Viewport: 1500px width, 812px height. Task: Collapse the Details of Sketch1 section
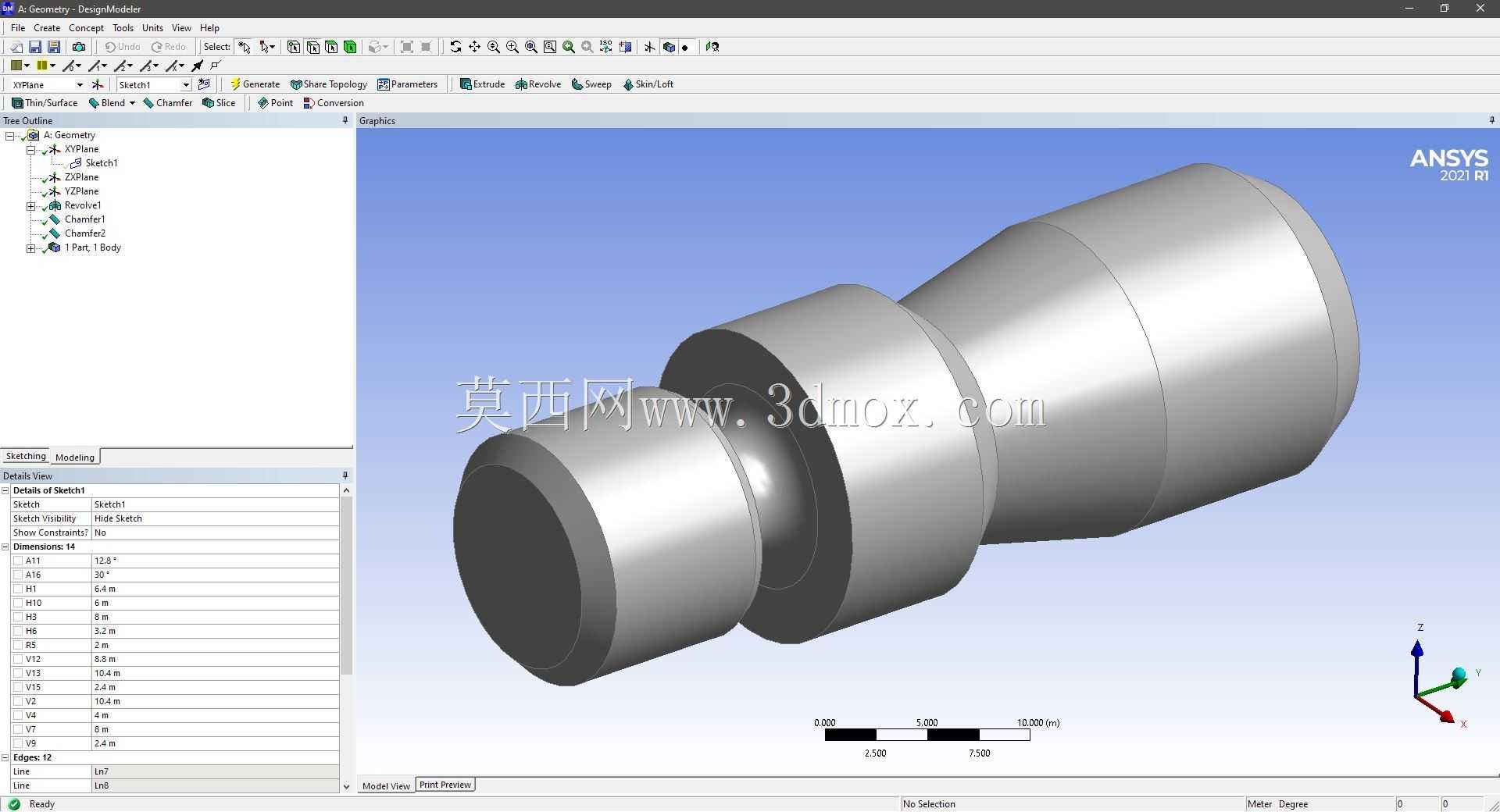click(x=5, y=490)
